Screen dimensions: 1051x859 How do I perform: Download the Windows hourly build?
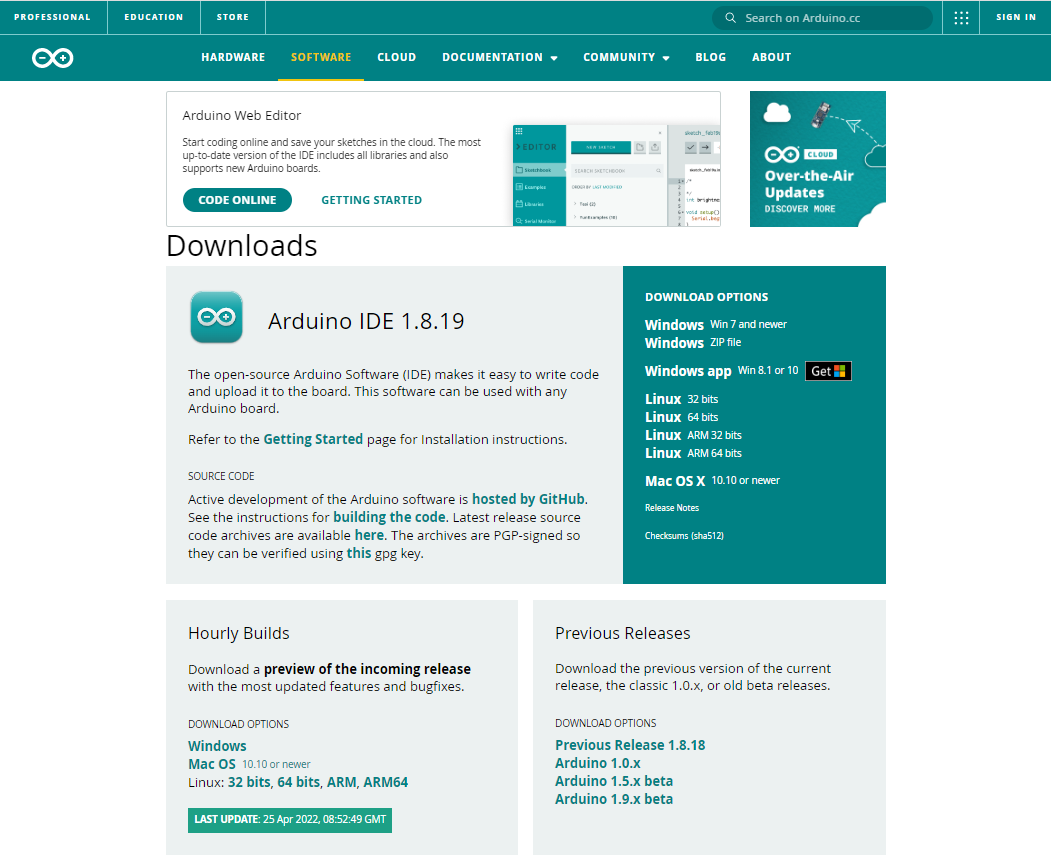click(x=217, y=746)
